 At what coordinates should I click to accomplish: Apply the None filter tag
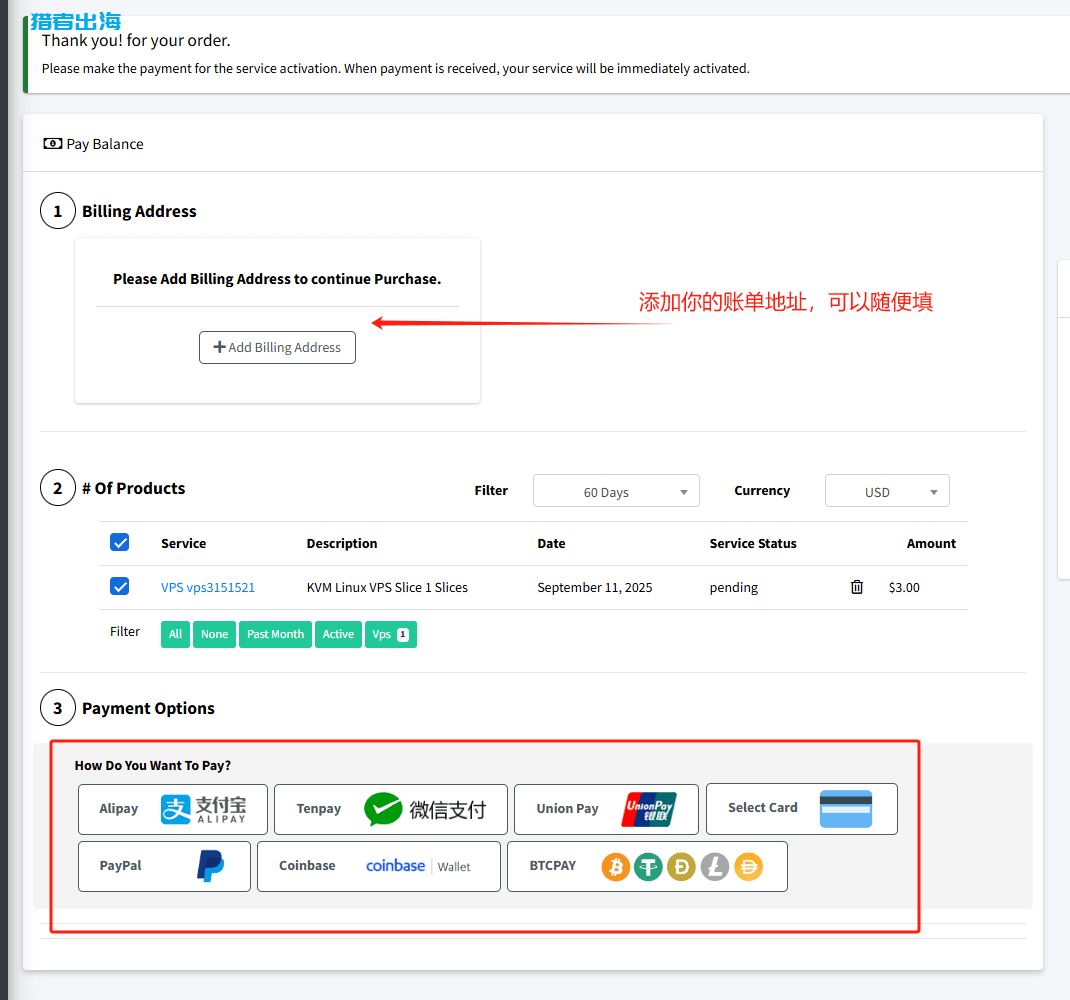(214, 634)
